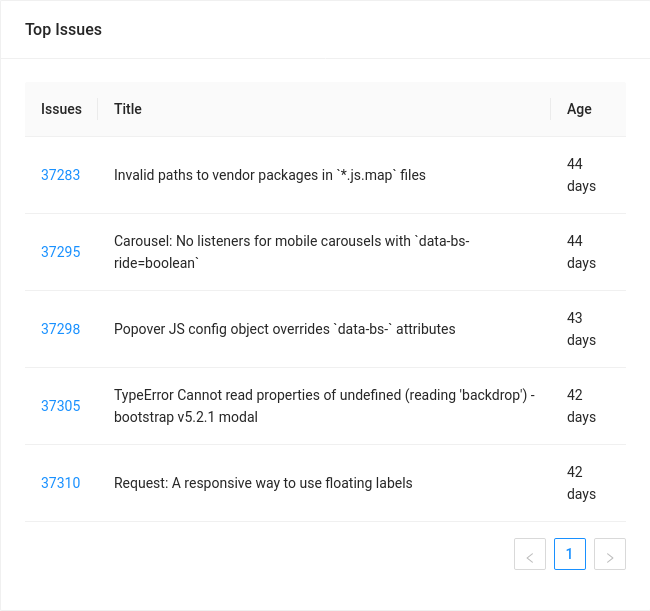Open issue 37305 link
Image resolution: width=650 pixels, height=611 pixels.
pyautogui.click(x=60, y=406)
